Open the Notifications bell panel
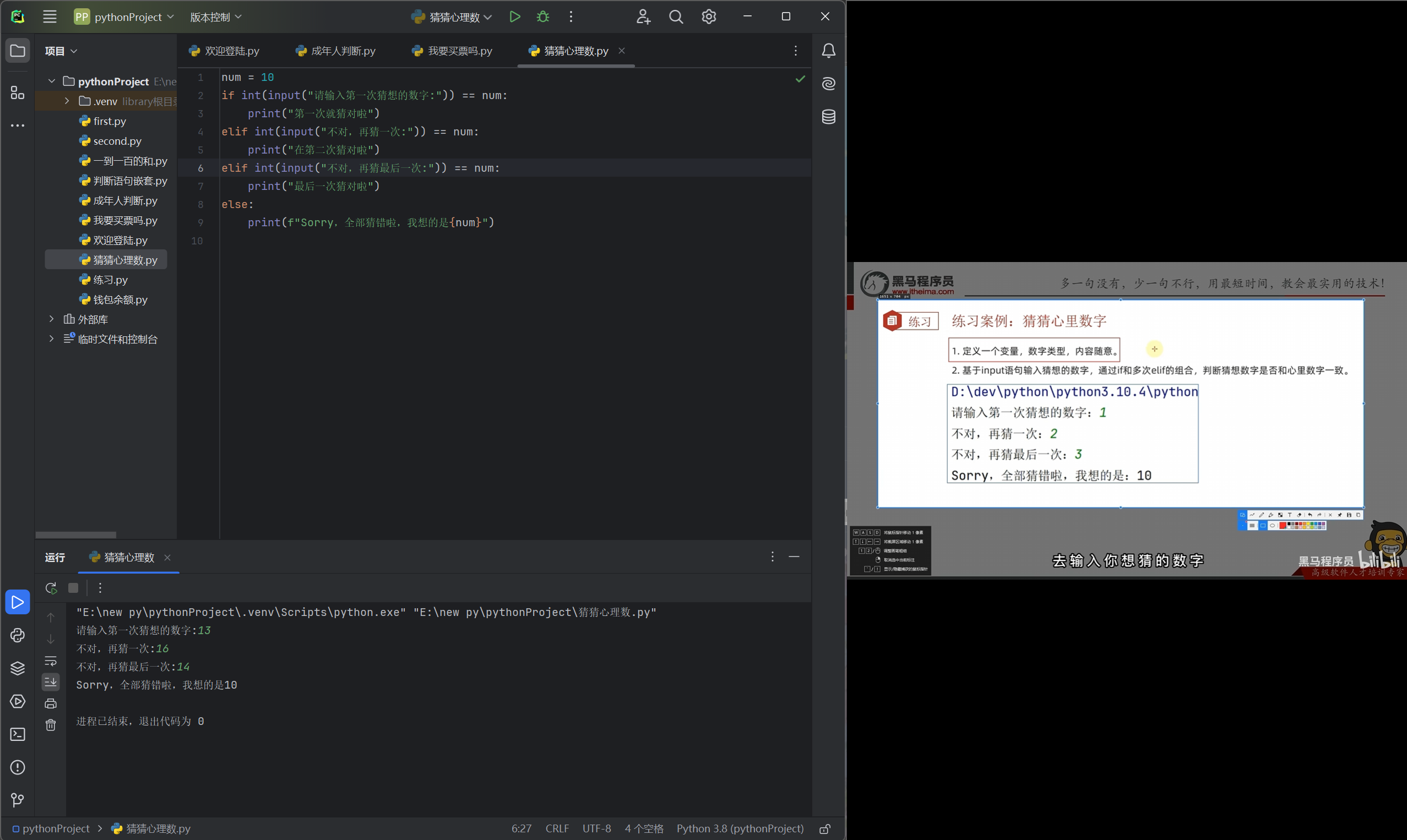 coord(828,51)
